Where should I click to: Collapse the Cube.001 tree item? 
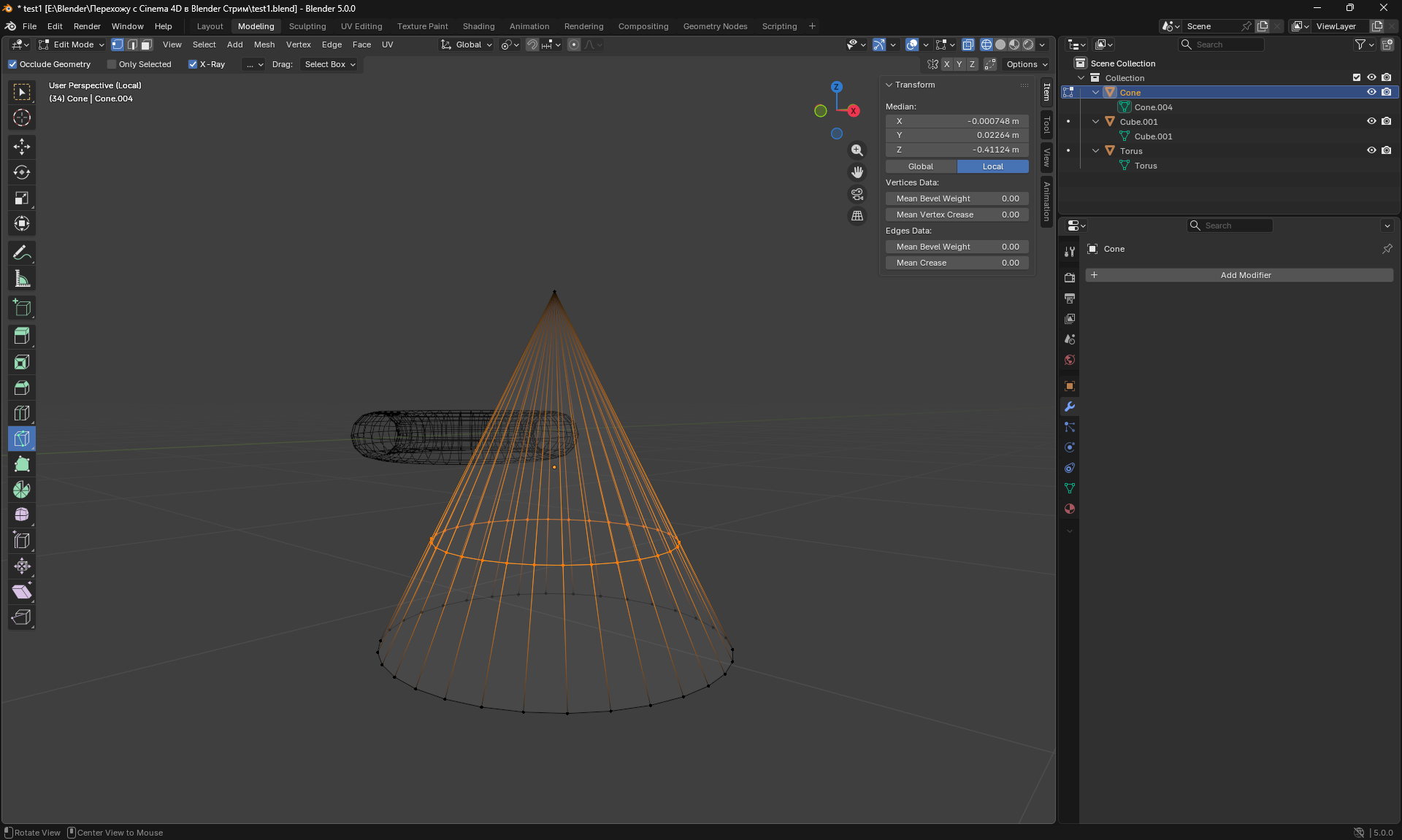coord(1095,122)
